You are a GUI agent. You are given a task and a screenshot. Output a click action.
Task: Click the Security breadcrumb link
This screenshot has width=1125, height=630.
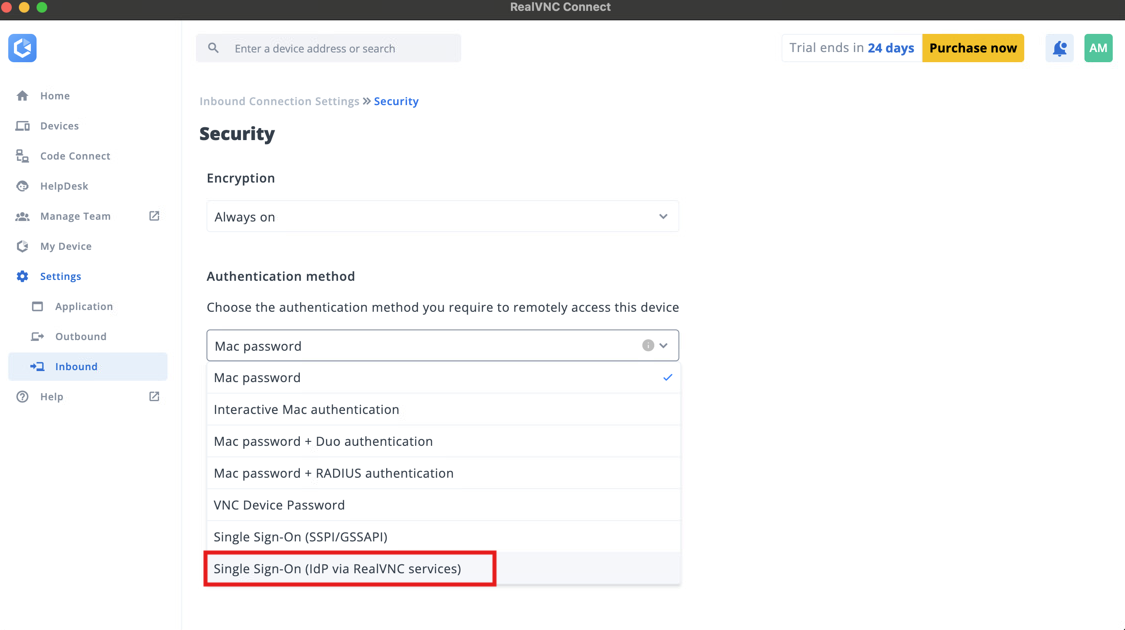click(396, 101)
